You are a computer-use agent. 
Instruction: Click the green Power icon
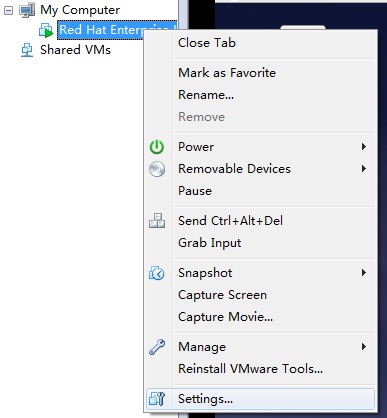click(x=157, y=147)
